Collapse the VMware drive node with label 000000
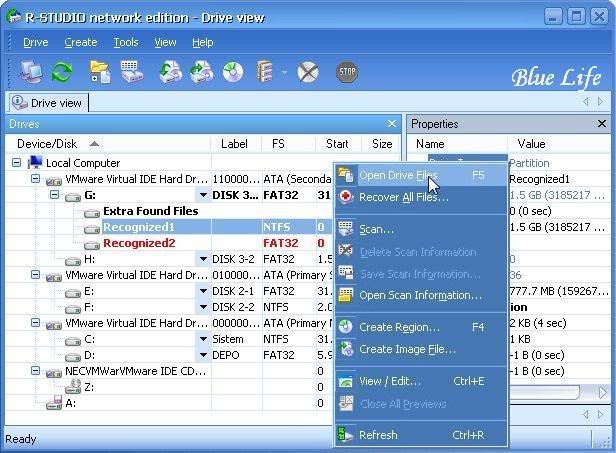Viewport: 616px width, 453px height. (x=35, y=323)
